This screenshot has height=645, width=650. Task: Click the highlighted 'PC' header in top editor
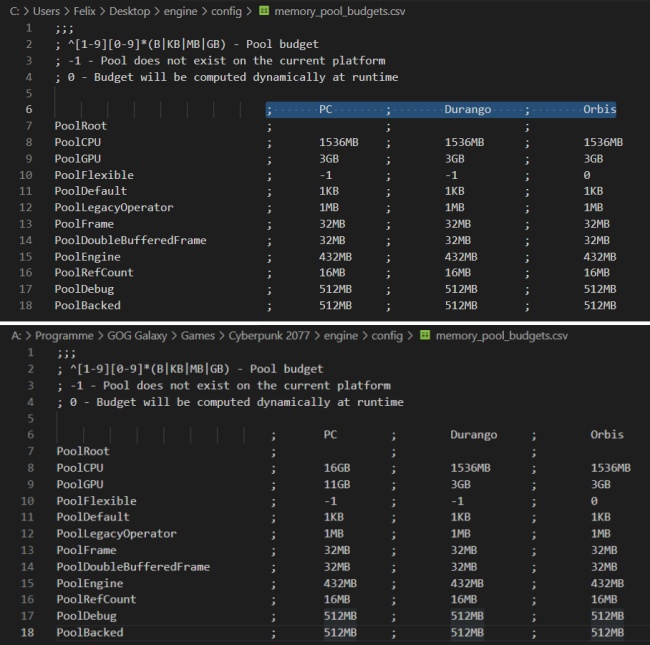coord(325,109)
